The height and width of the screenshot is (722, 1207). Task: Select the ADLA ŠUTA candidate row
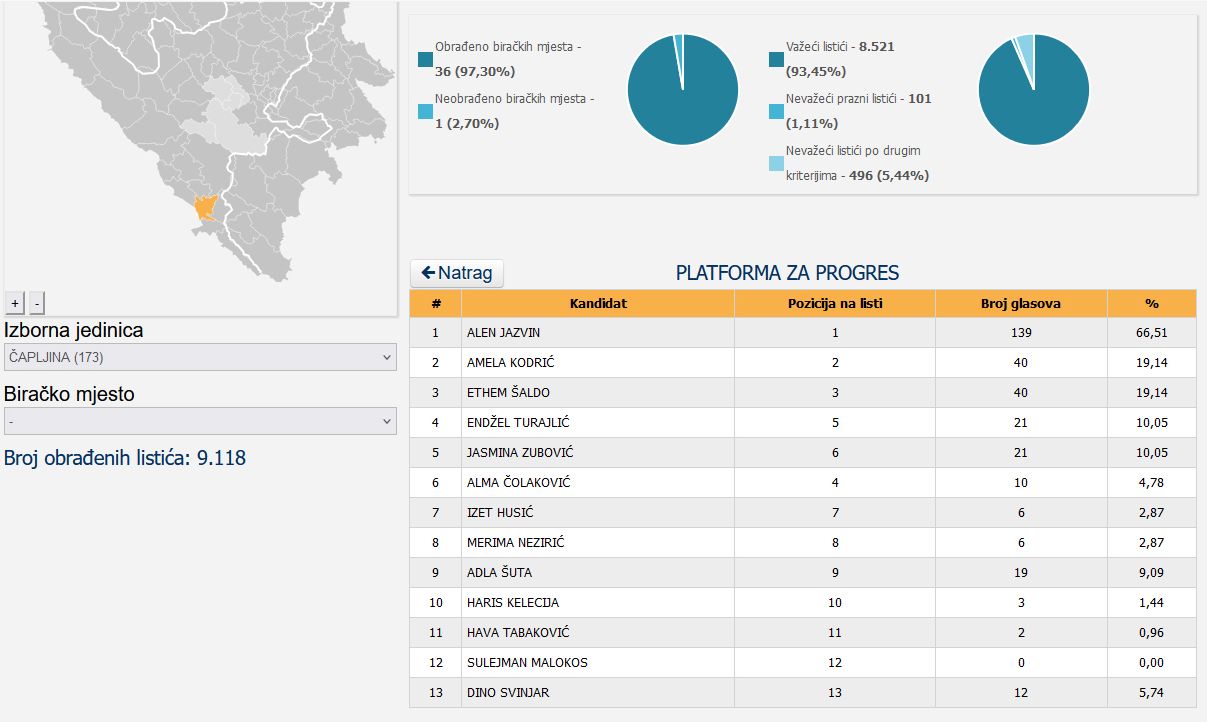click(x=803, y=573)
